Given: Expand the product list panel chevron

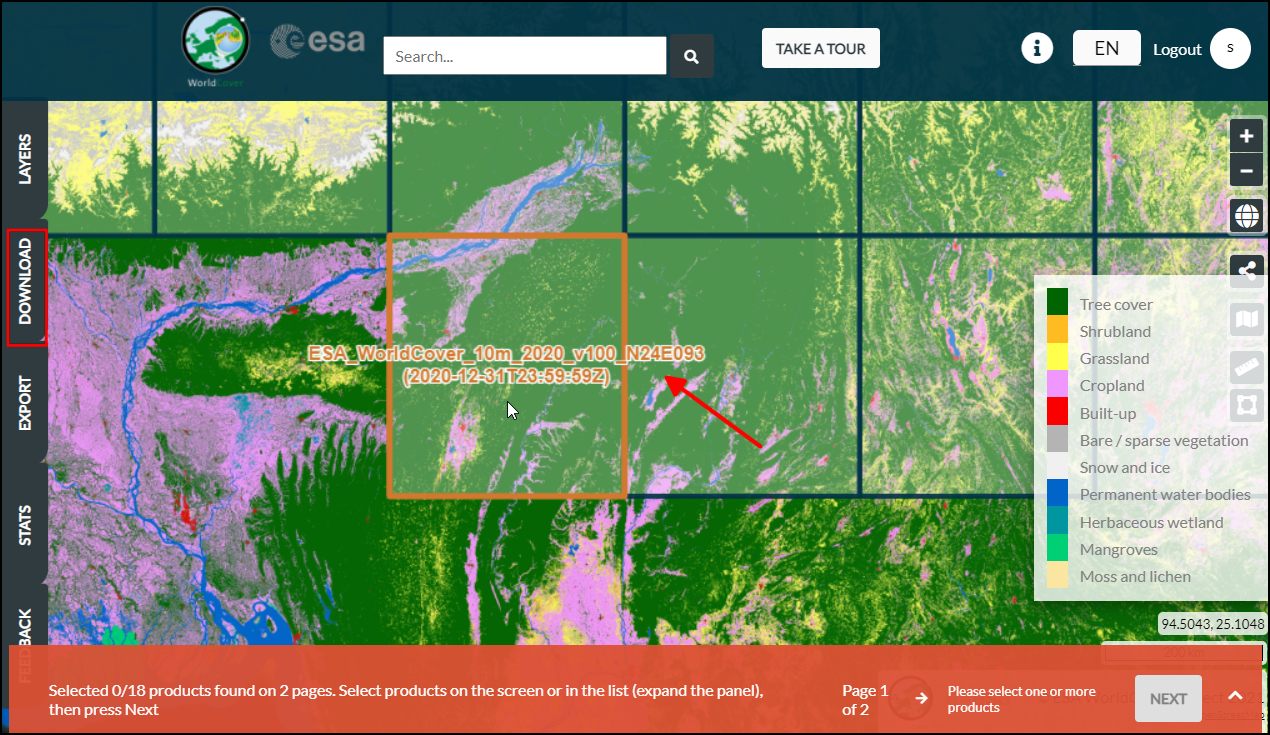Looking at the screenshot, I should click(x=1235, y=697).
